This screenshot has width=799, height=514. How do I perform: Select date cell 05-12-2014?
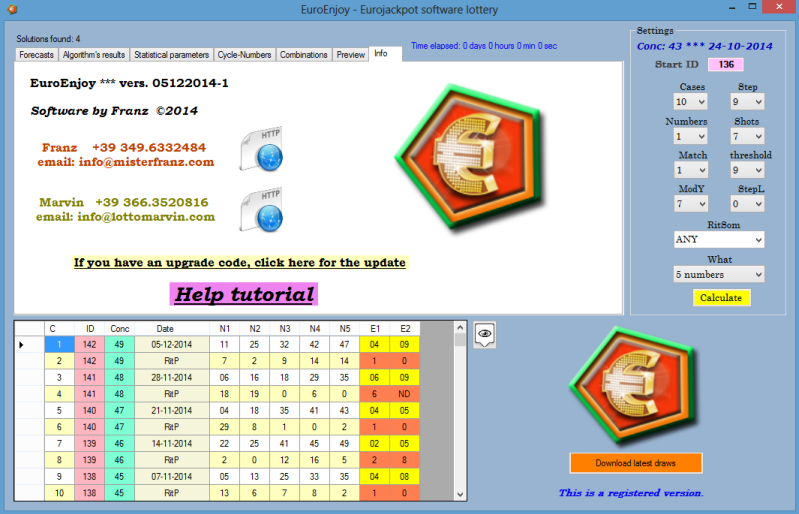pyautogui.click(x=172, y=345)
